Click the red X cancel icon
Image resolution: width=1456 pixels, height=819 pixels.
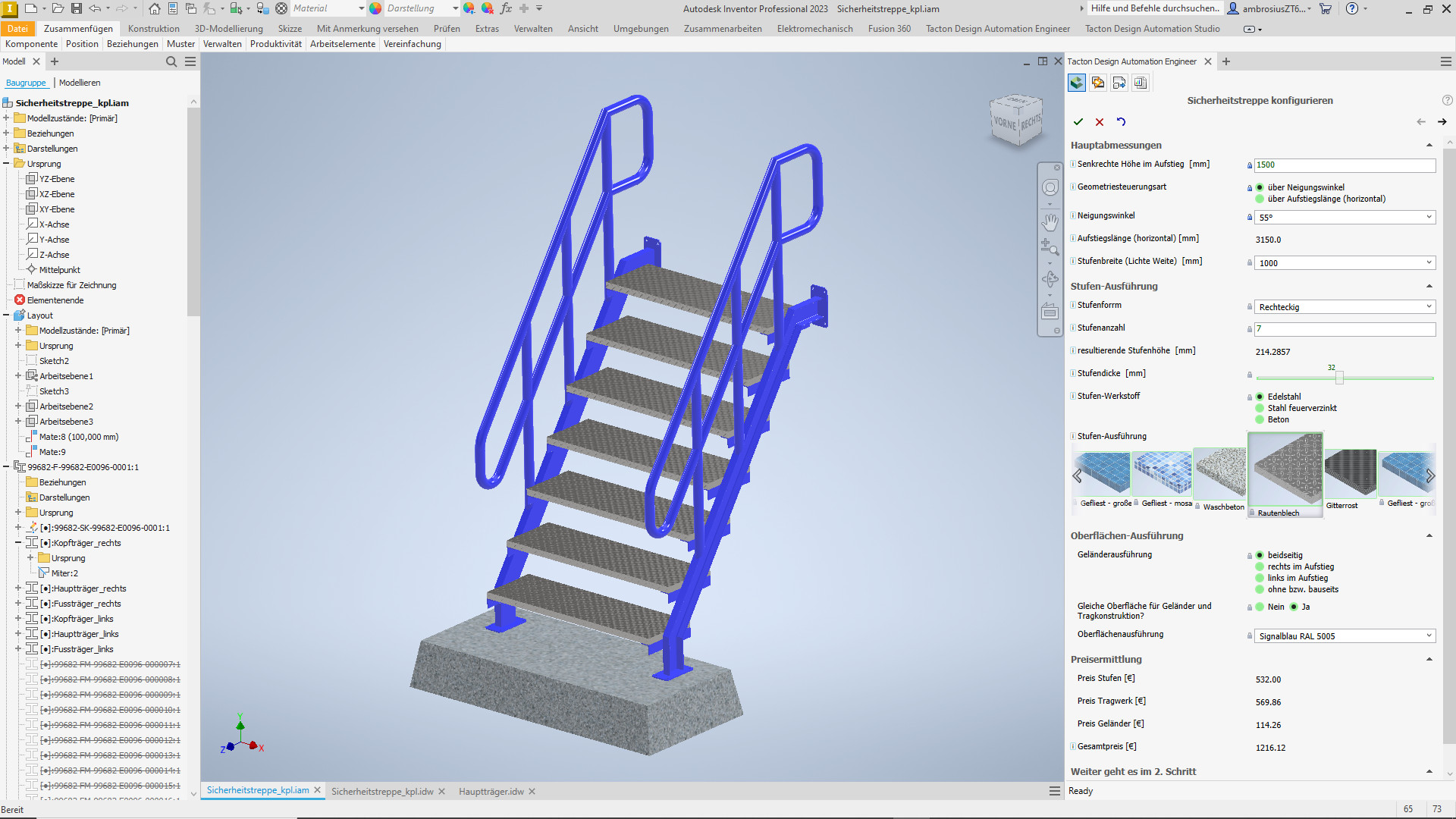click(1100, 122)
